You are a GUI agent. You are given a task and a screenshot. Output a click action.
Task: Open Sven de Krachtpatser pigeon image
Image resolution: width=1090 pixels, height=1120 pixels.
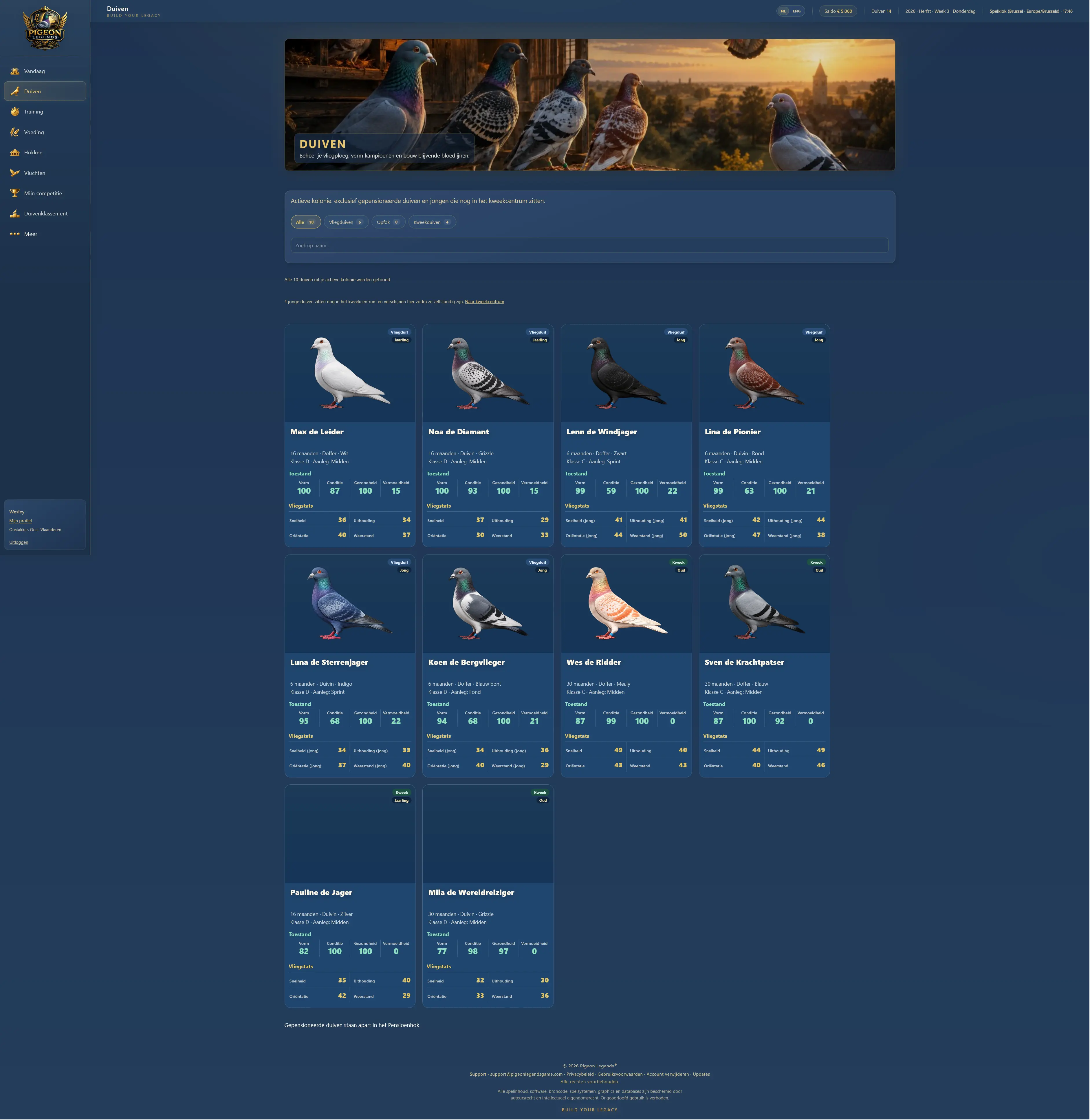tap(764, 604)
